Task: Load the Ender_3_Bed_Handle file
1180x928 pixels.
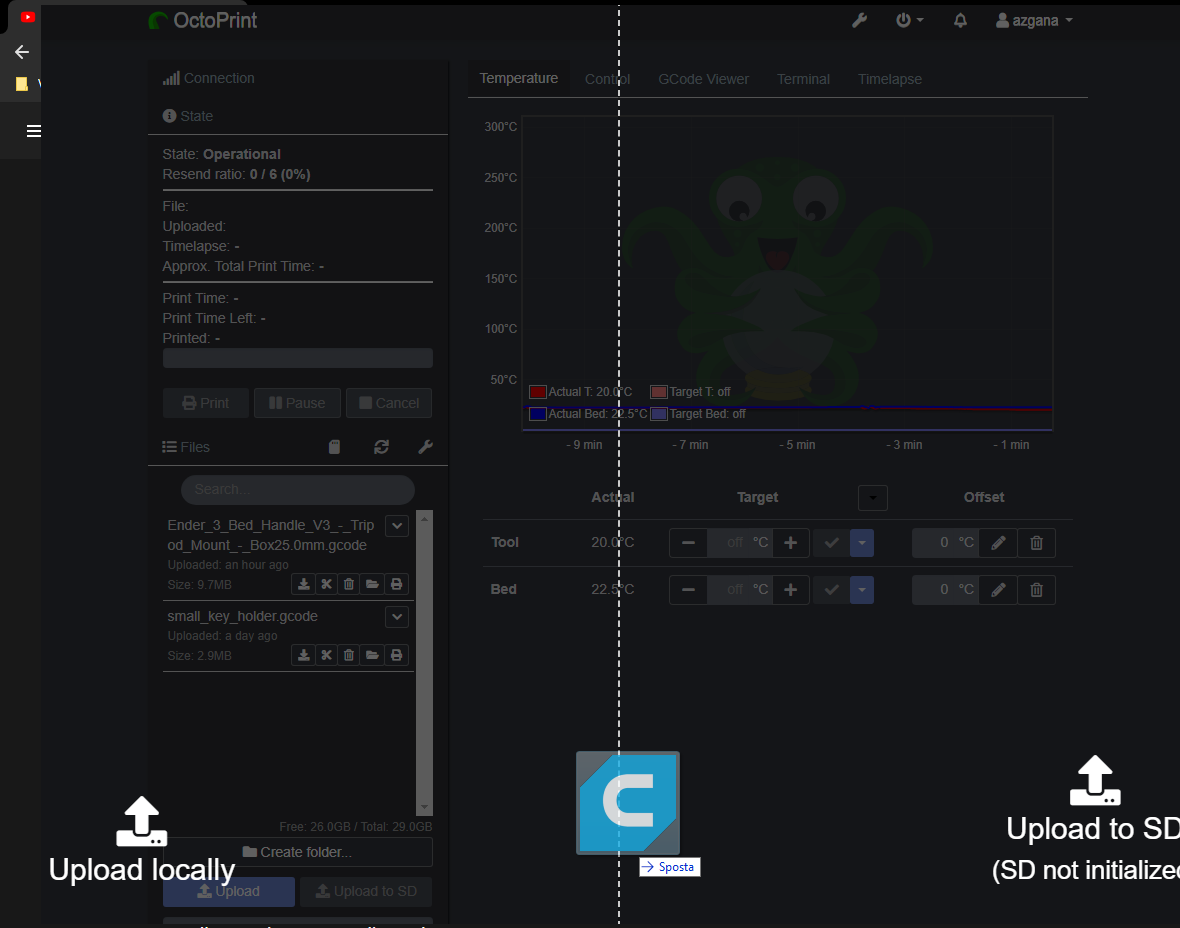Action: click(373, 584)
